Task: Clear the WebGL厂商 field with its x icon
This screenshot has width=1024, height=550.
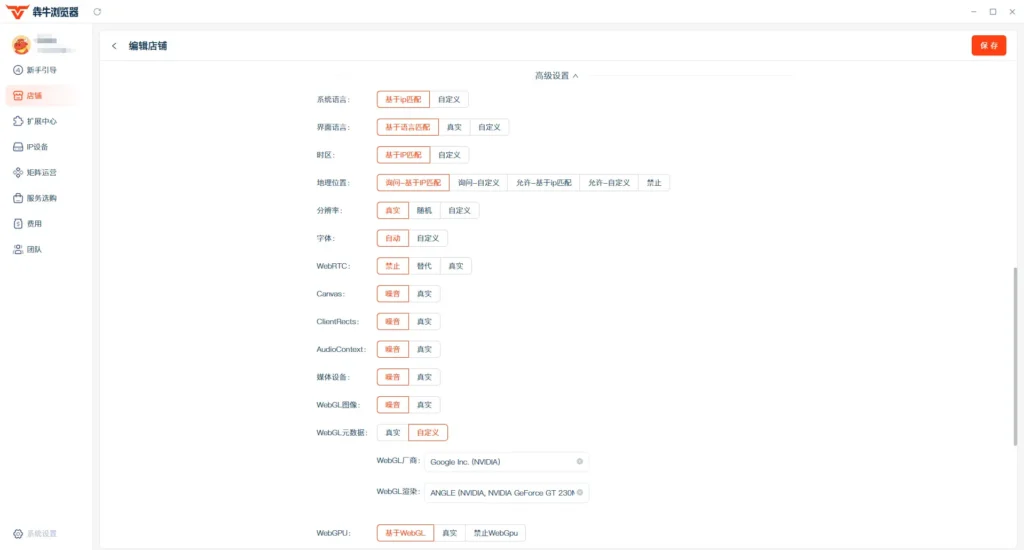Action: point(579,461)
